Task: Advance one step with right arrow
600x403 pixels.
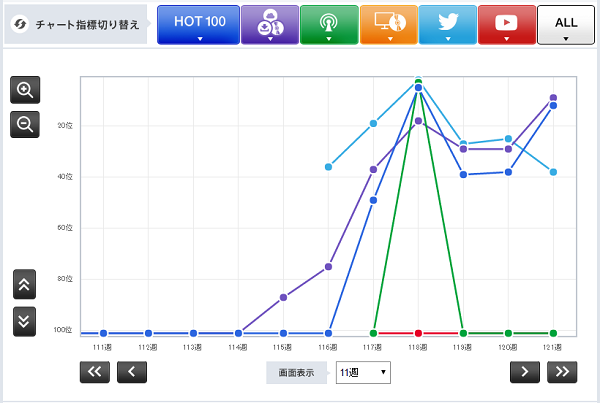Action: (524, 372)
